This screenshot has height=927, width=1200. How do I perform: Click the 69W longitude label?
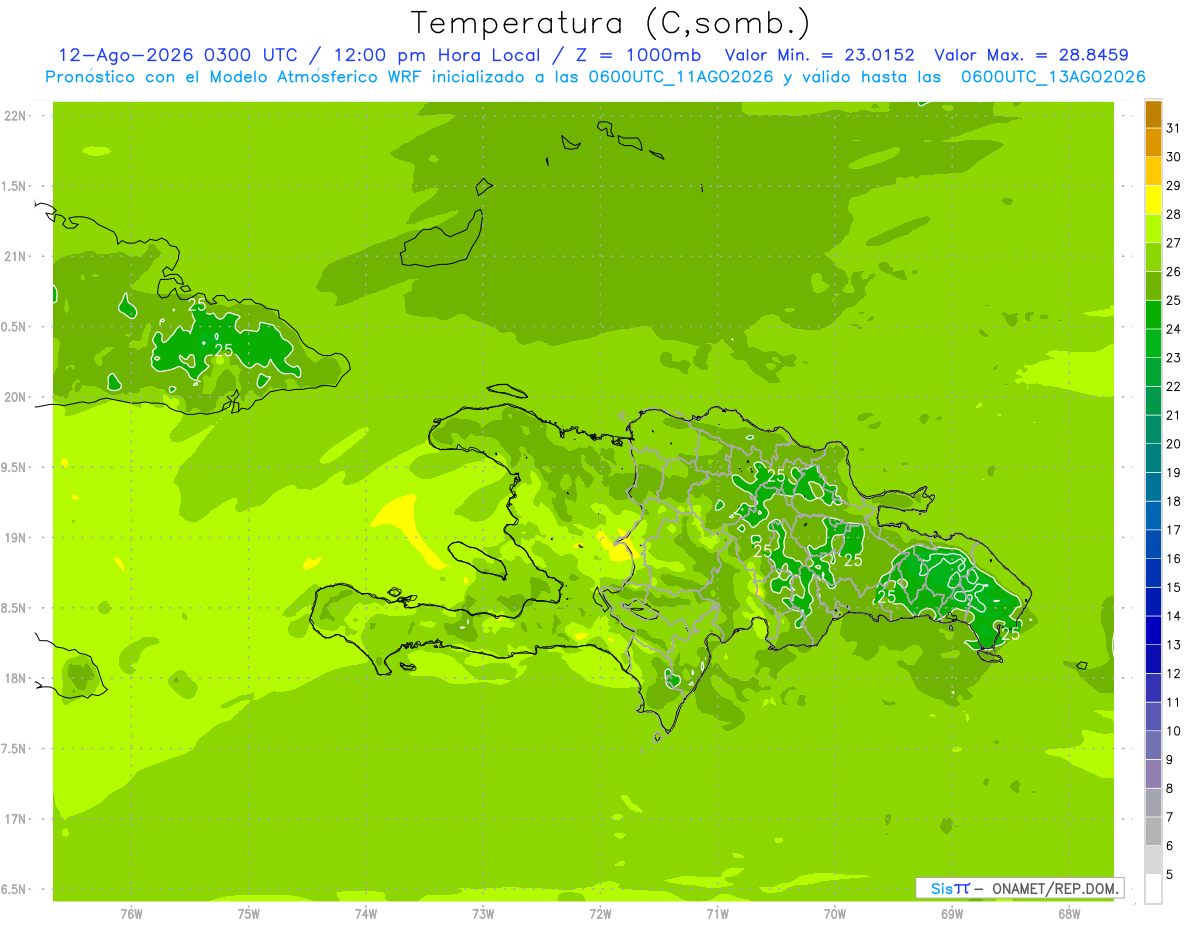click(x=952, y=914)
